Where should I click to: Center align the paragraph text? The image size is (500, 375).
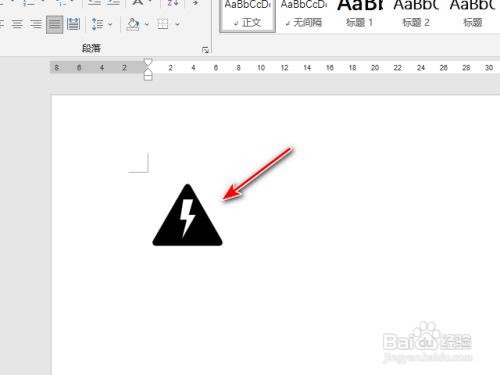(x=17, y=24)
